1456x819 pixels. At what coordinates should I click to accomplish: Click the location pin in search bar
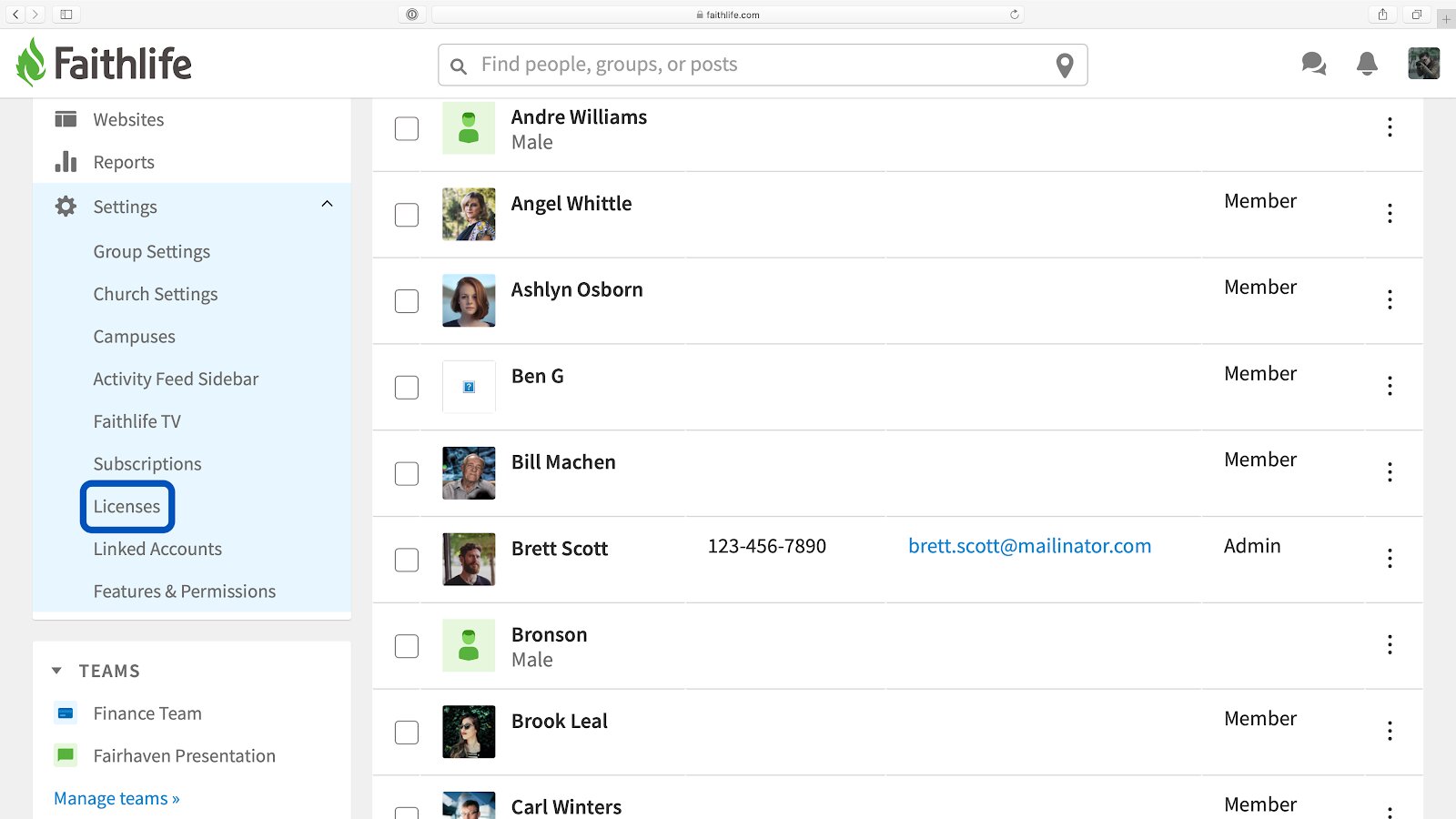(1065, 66)
